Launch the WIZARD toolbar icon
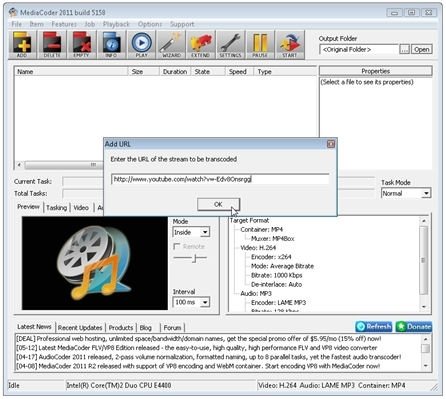 tap(171, 45)
